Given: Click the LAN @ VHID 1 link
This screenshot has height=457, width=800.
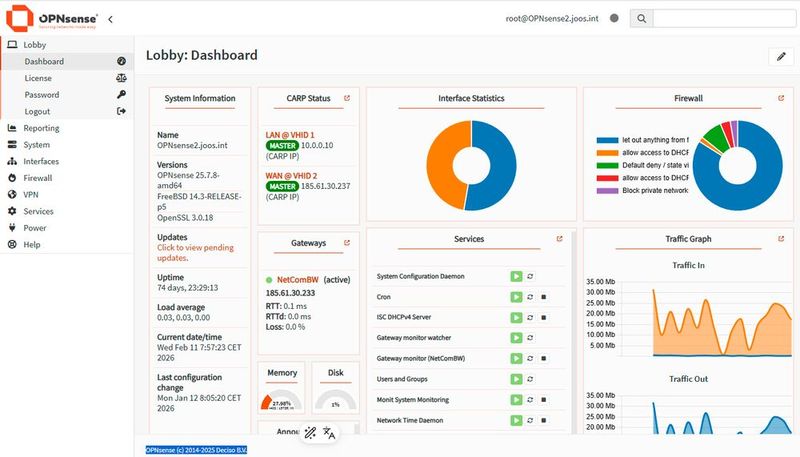Looking at the screenshot, I should (290, 135).
